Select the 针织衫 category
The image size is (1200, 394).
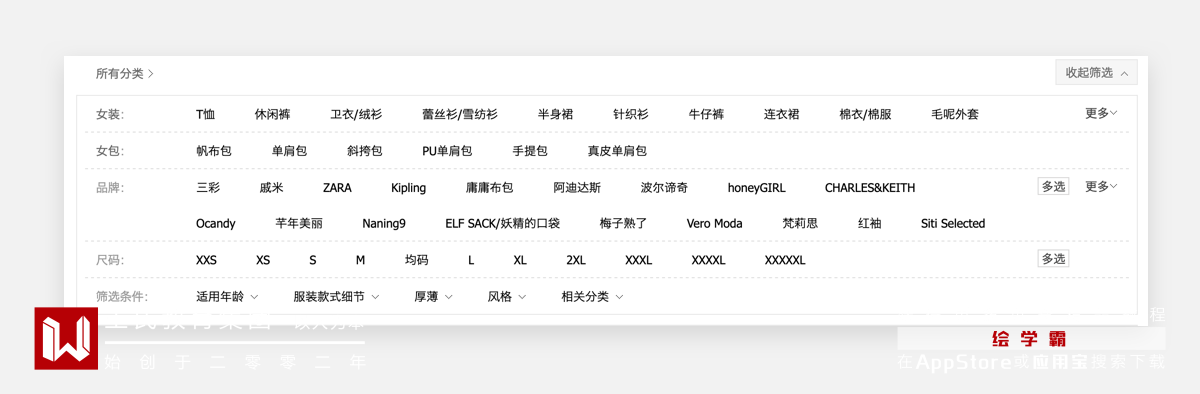[x=631, y=114]
